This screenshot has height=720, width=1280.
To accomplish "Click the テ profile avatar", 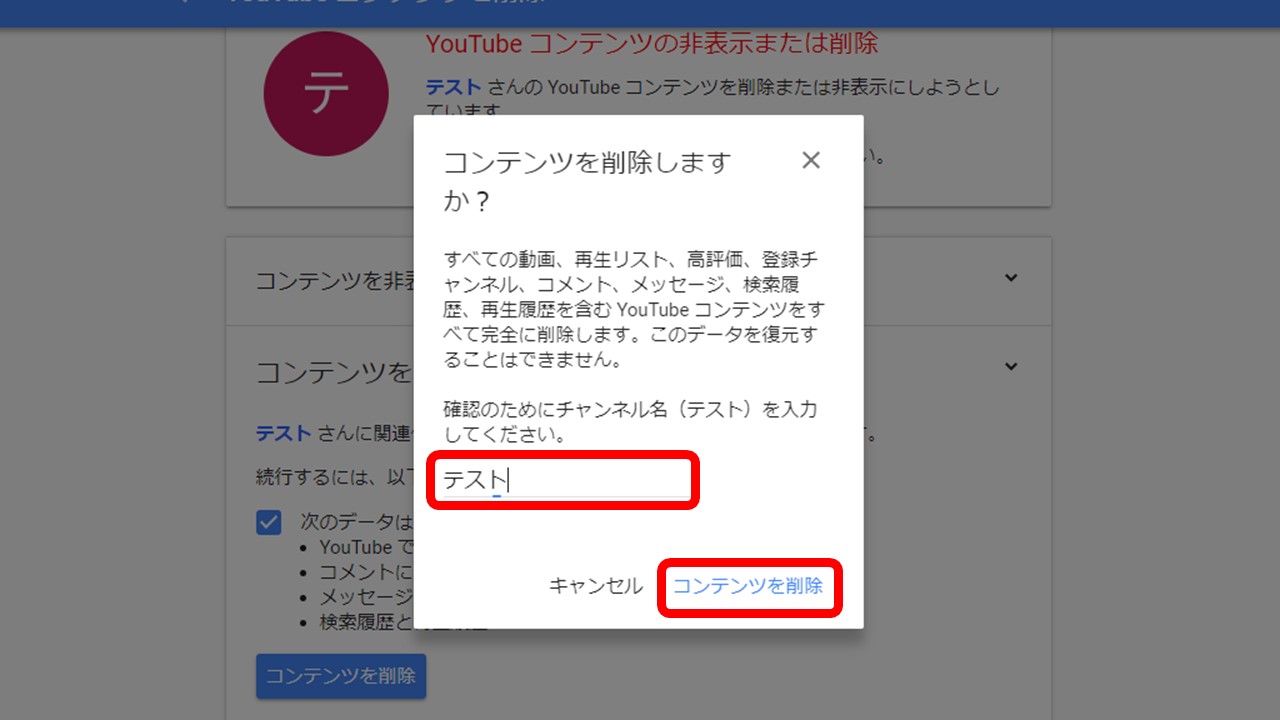I will (x=326, y=94).
